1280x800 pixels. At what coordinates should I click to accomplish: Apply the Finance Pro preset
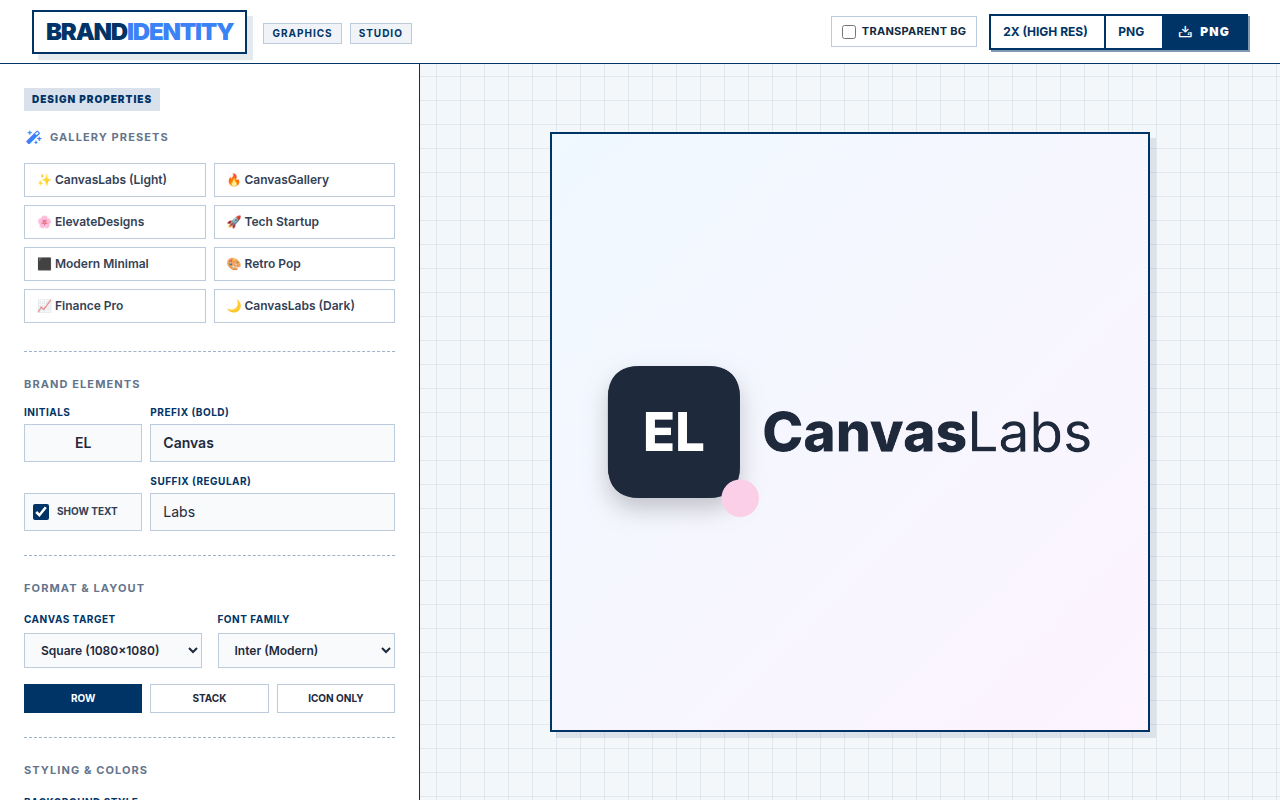115,306
